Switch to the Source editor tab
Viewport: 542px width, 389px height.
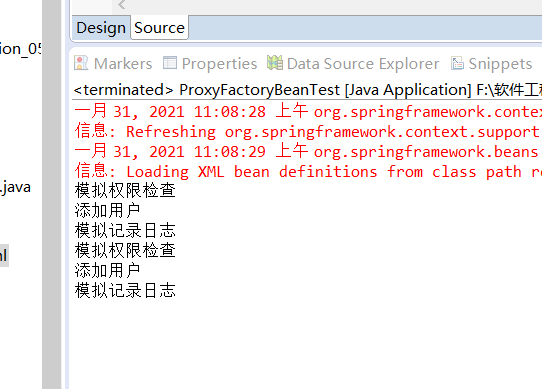pyautogui.click(x=159, y=28)
